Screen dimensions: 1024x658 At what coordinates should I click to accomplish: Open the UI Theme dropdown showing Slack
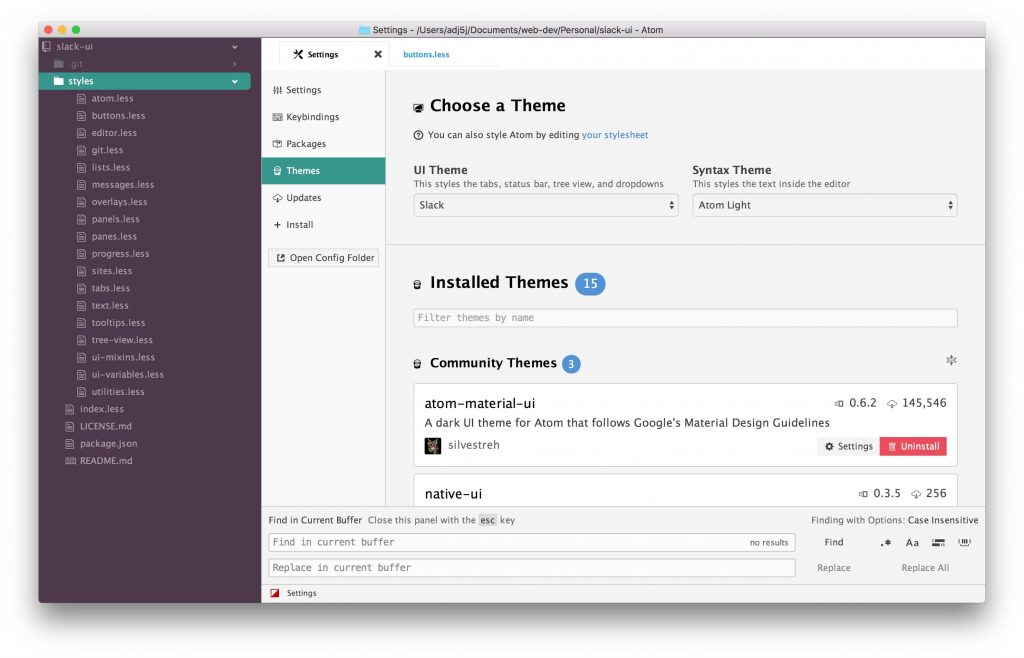[x=546, y=205]
